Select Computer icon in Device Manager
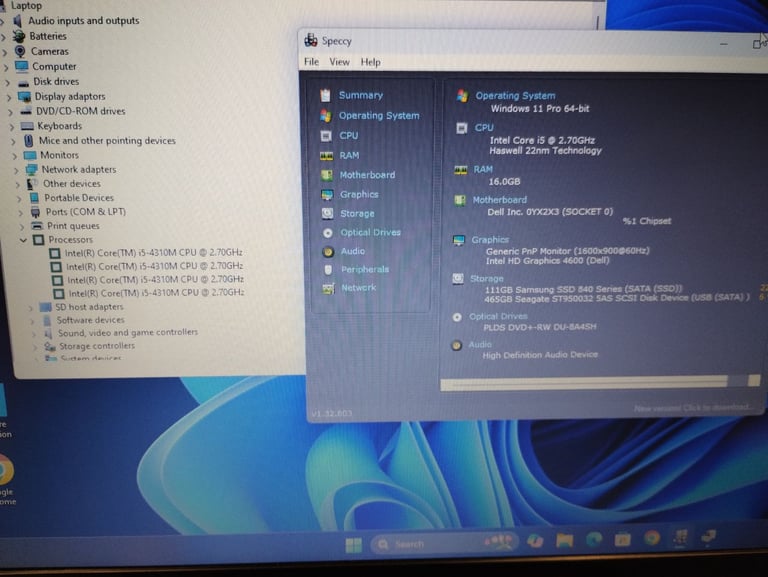768x577 pixels. pos(22,66)
